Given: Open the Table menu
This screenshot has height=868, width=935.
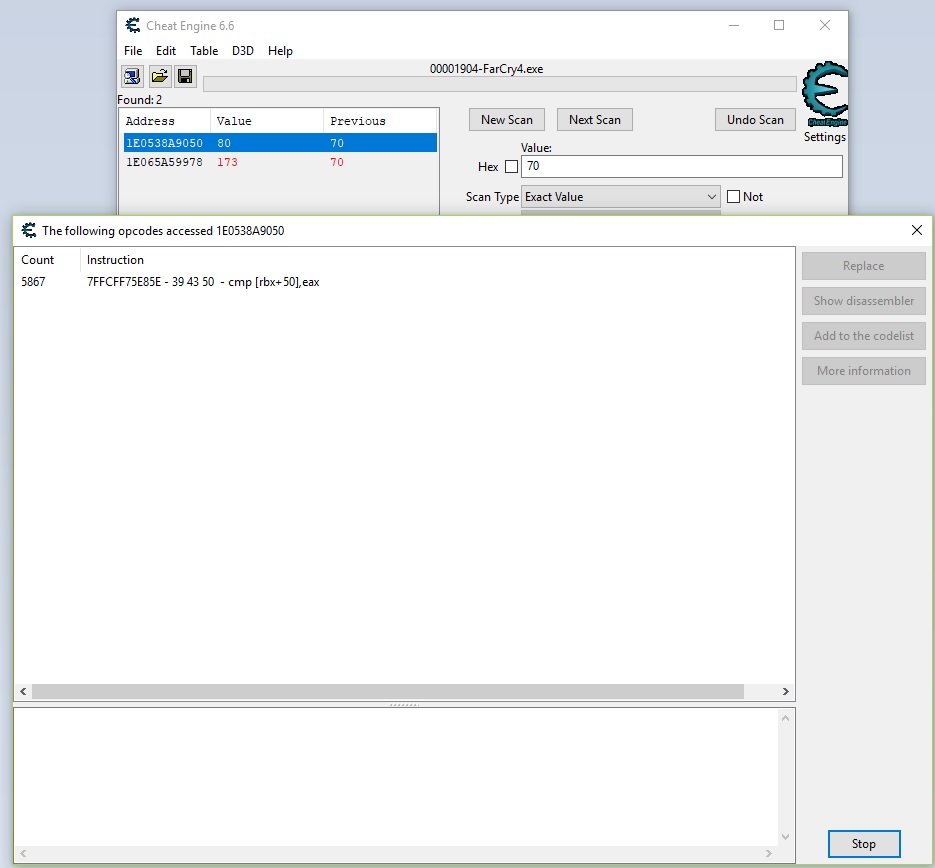Looking at the screenshot, I should (204, 51).
